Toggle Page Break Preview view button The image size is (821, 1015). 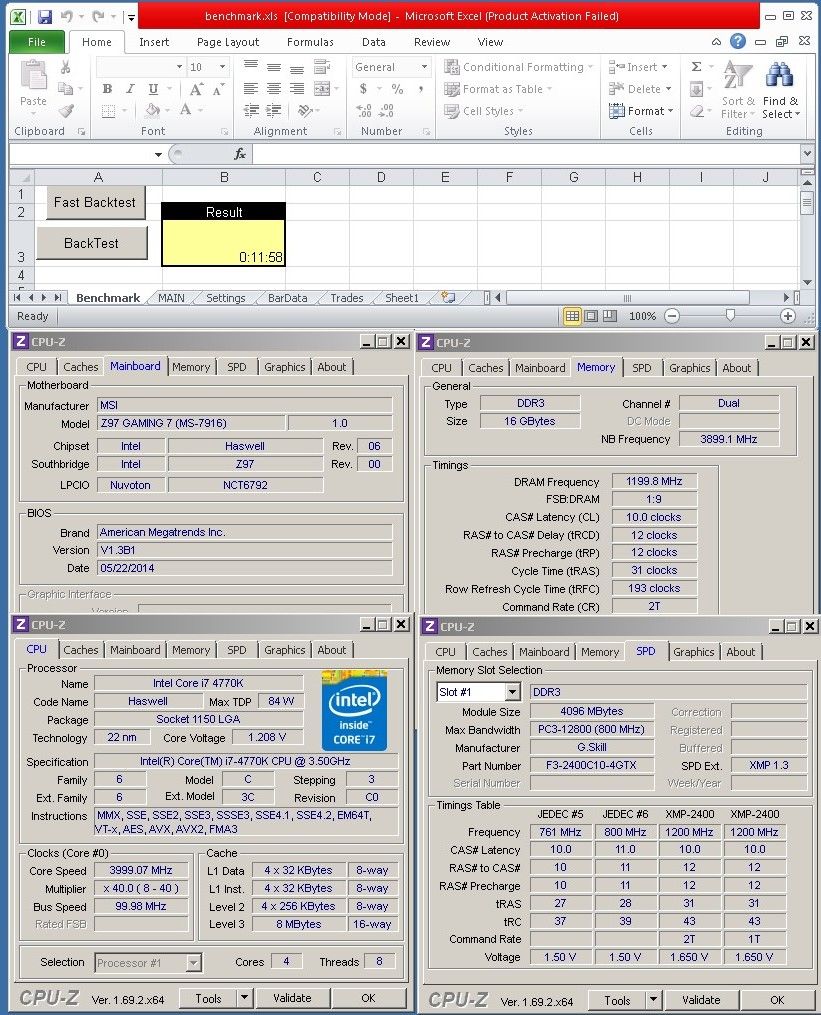point(609,316)
